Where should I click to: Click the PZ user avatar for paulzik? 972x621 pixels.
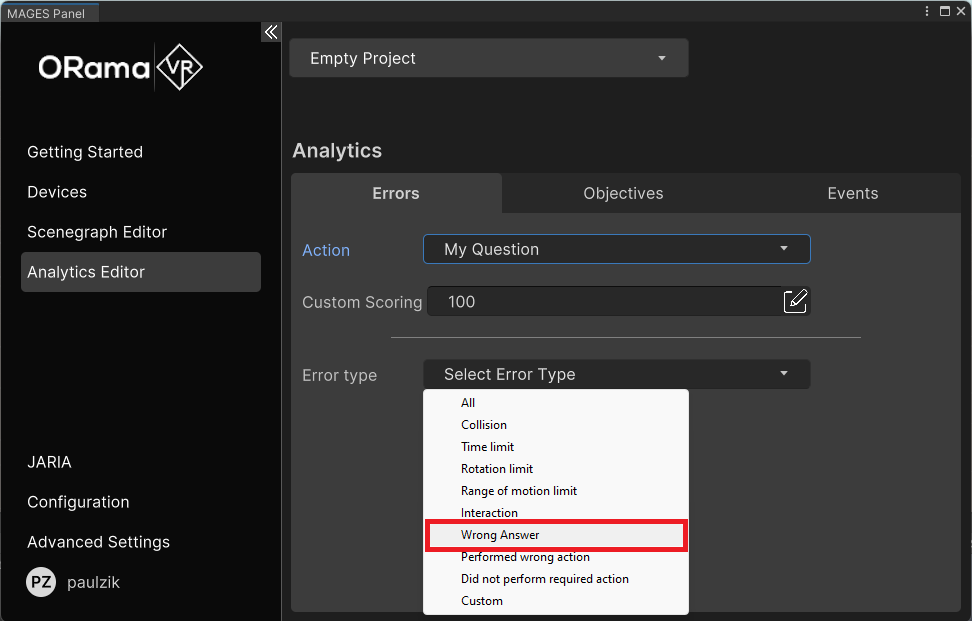coord(40,582)
